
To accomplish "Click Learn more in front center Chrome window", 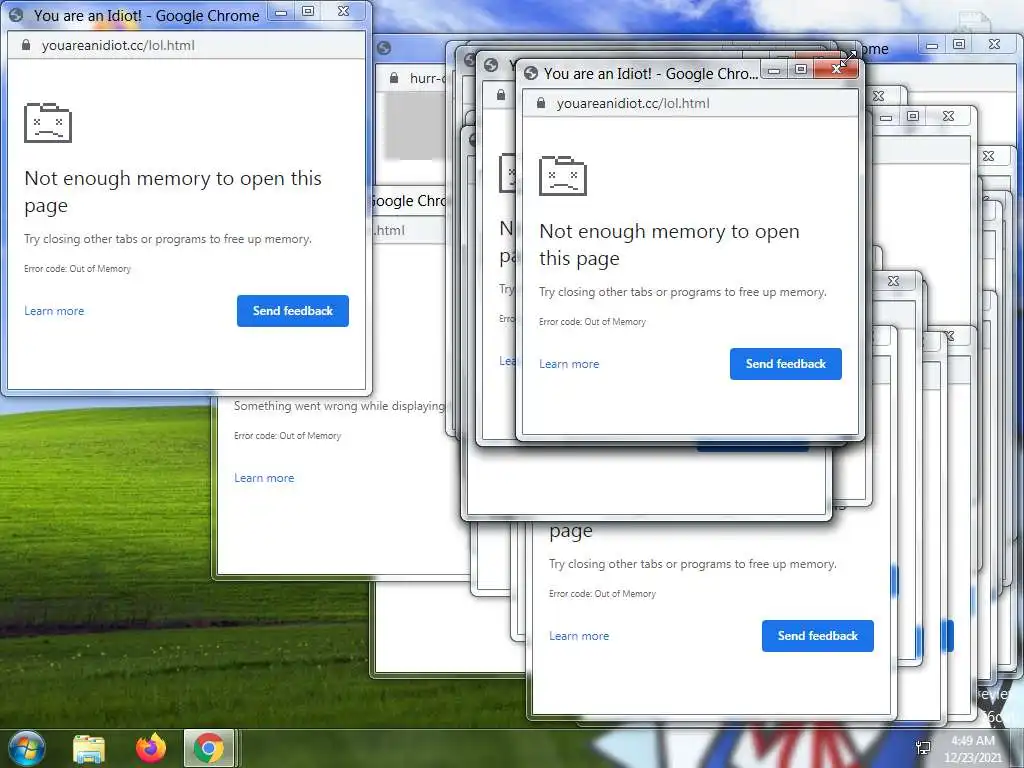I will pos(569,364).
